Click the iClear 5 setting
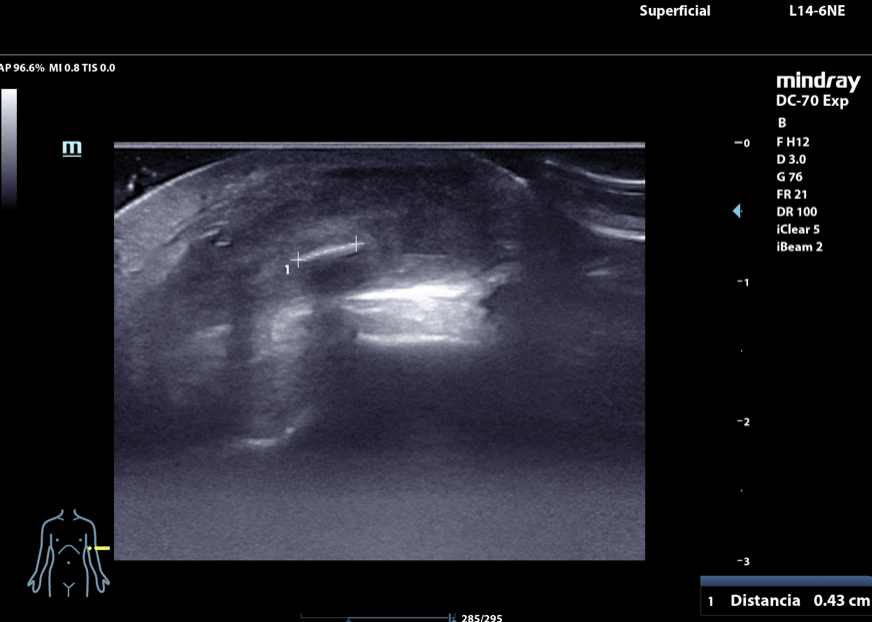Screen dimensions: 872x622 pyautogui.click(x=798, y=229)
